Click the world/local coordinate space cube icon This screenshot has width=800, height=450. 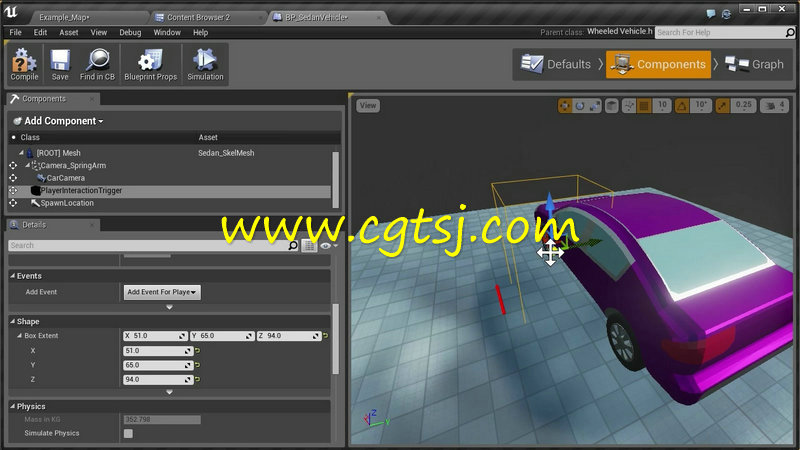(x=611, y=106)
